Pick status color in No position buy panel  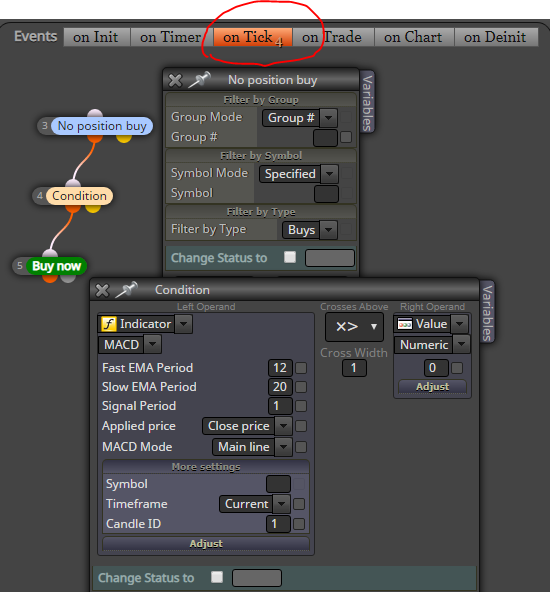[x=330, y=258]
